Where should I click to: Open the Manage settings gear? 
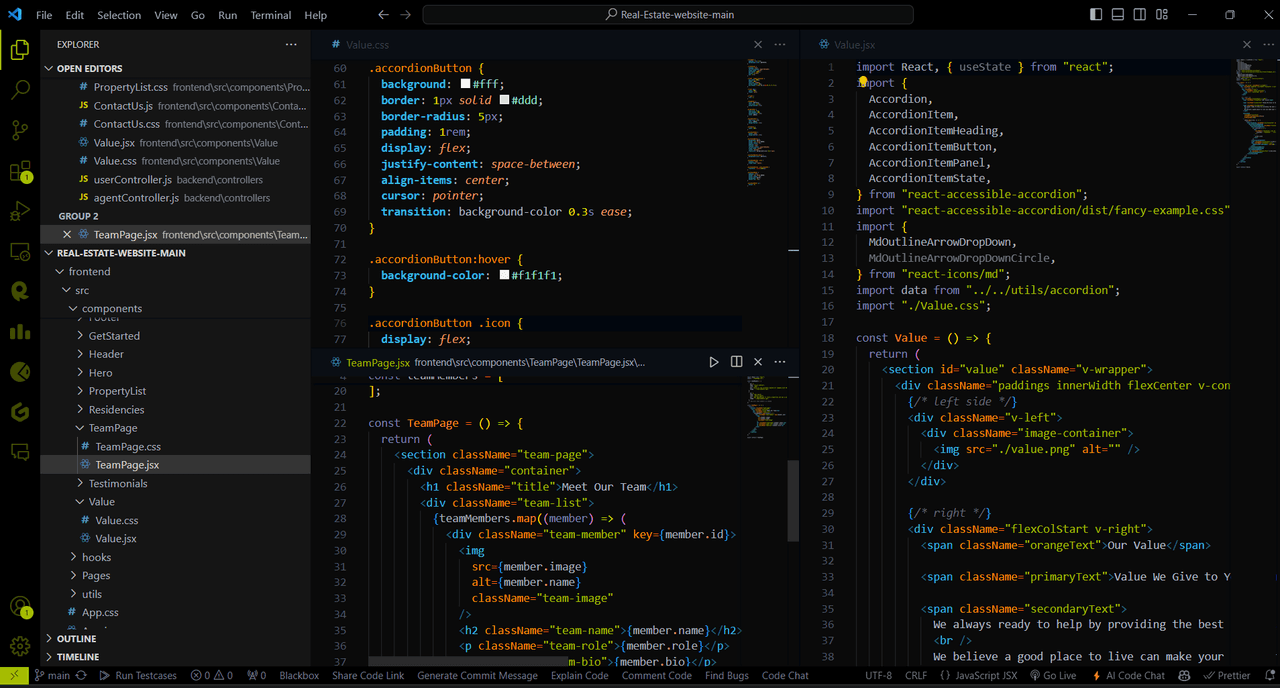[x=20, y=646]
